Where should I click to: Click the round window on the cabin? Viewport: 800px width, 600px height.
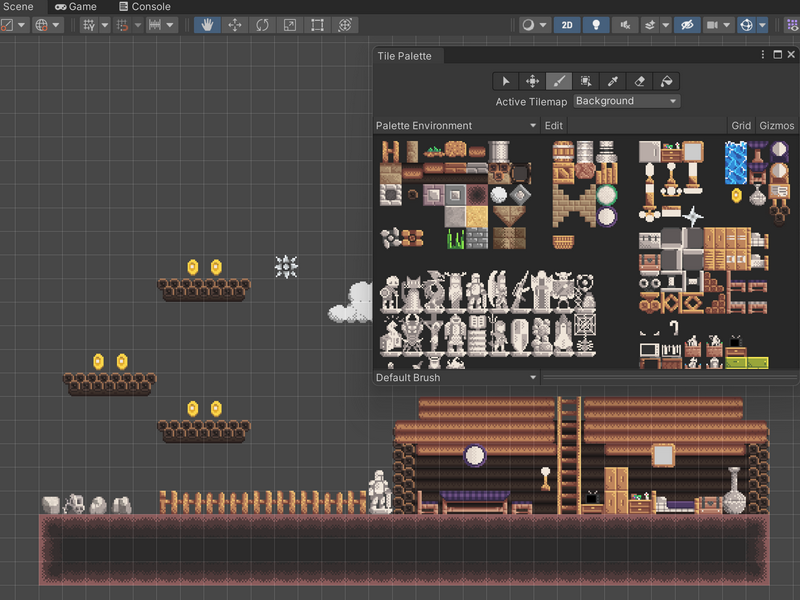click(x=474, y=456)
